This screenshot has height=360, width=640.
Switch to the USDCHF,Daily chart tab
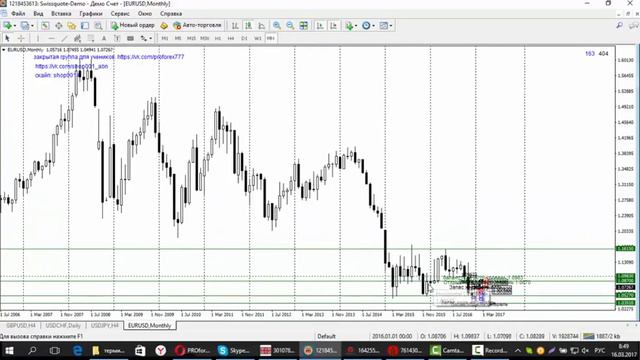(63, 325)
